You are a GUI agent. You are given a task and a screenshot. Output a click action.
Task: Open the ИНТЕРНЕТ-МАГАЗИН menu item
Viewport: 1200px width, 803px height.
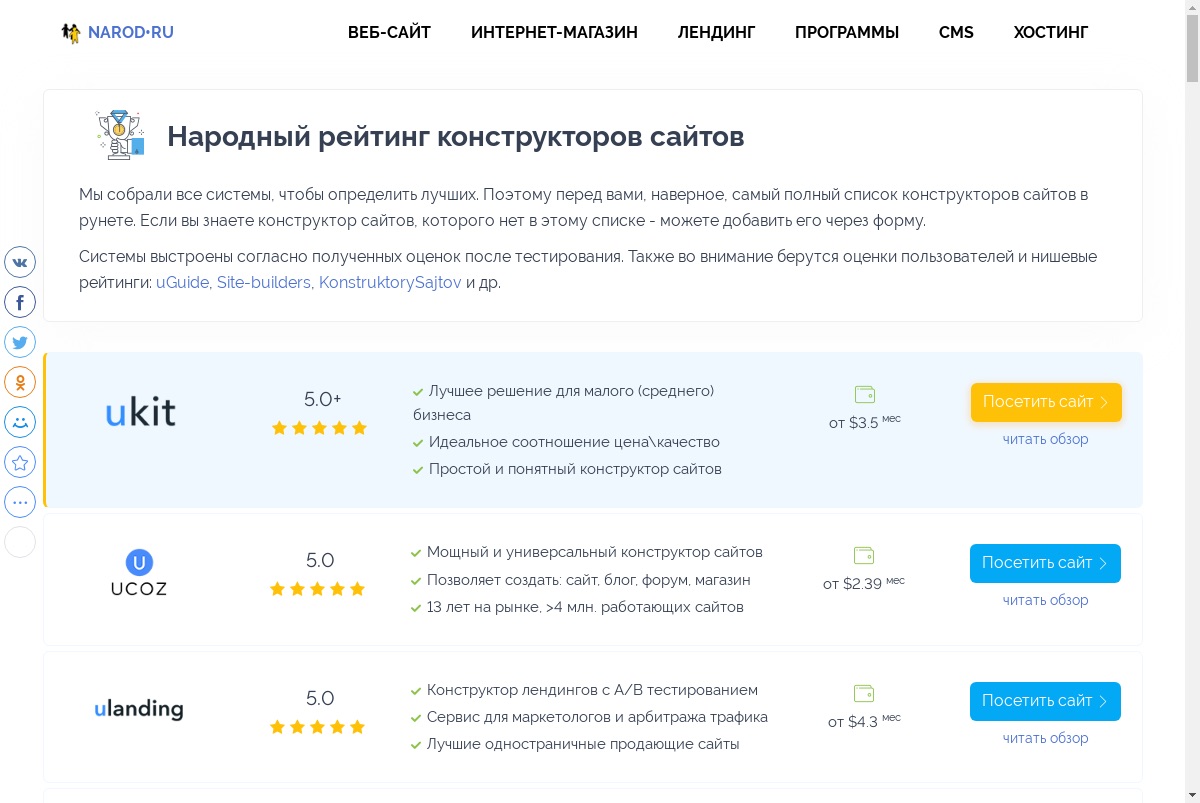coord(554,32)
